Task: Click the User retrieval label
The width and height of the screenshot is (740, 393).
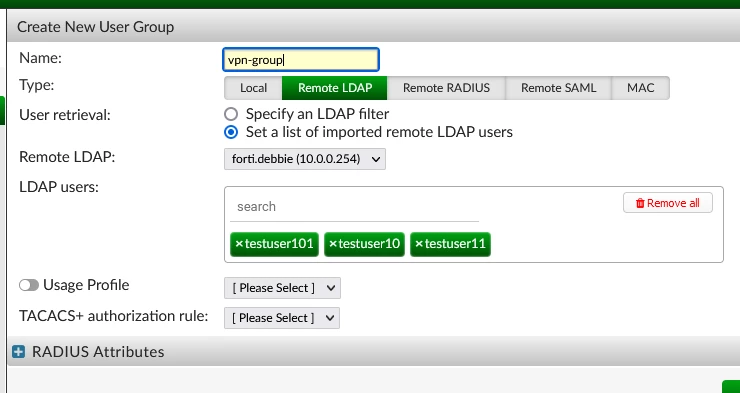Action: 65,115
